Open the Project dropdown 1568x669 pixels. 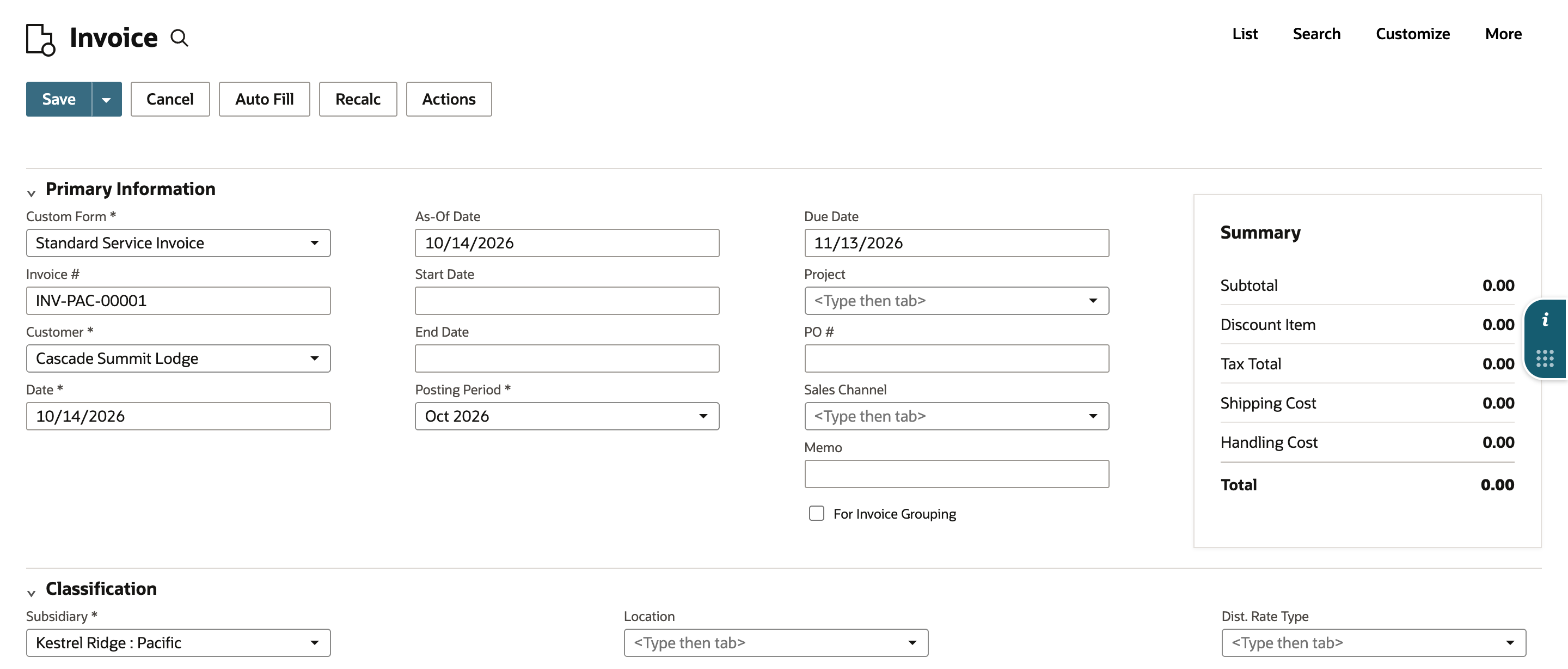[956, 301]
